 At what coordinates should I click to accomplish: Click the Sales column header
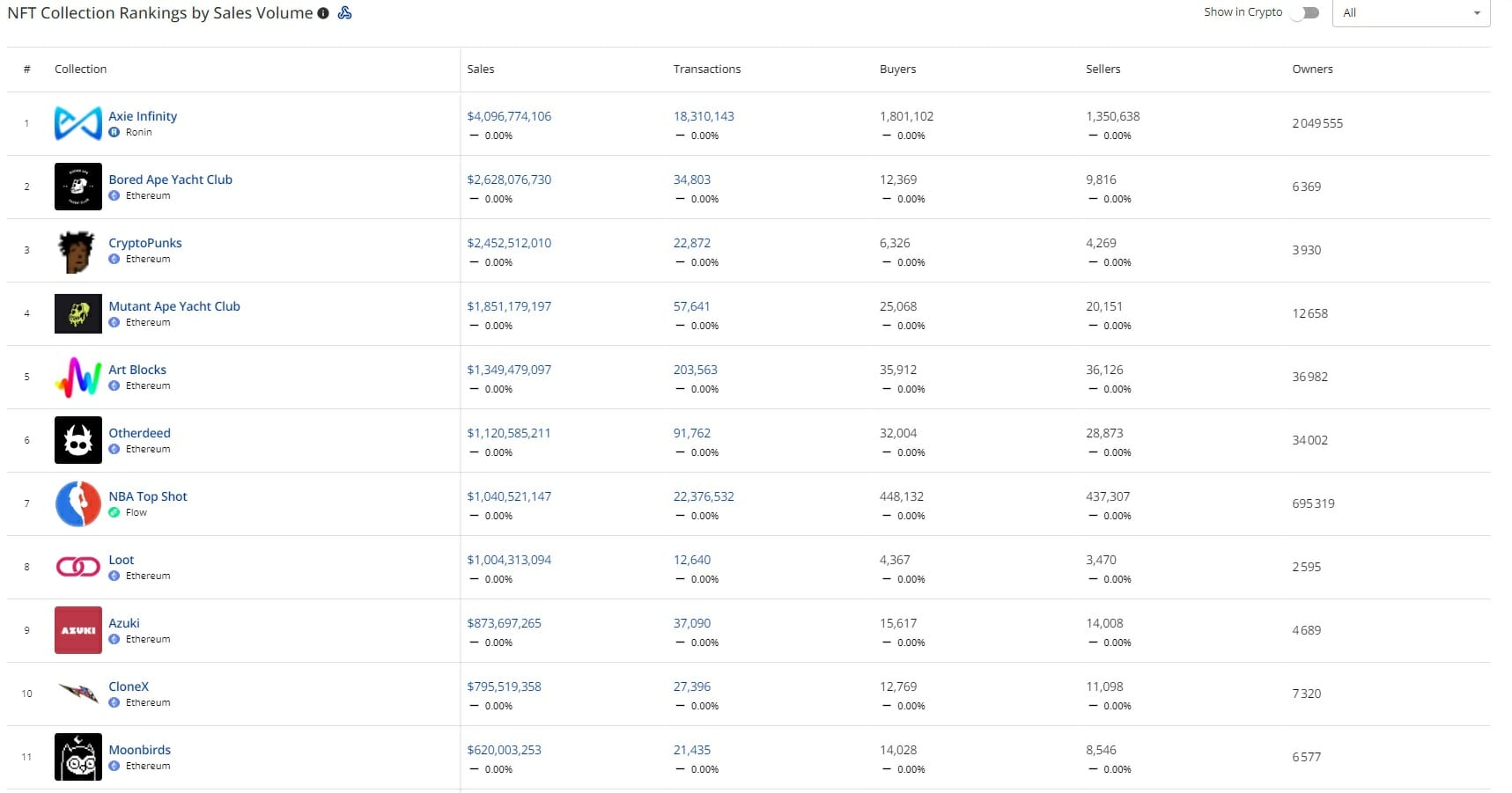coord(481,69)
